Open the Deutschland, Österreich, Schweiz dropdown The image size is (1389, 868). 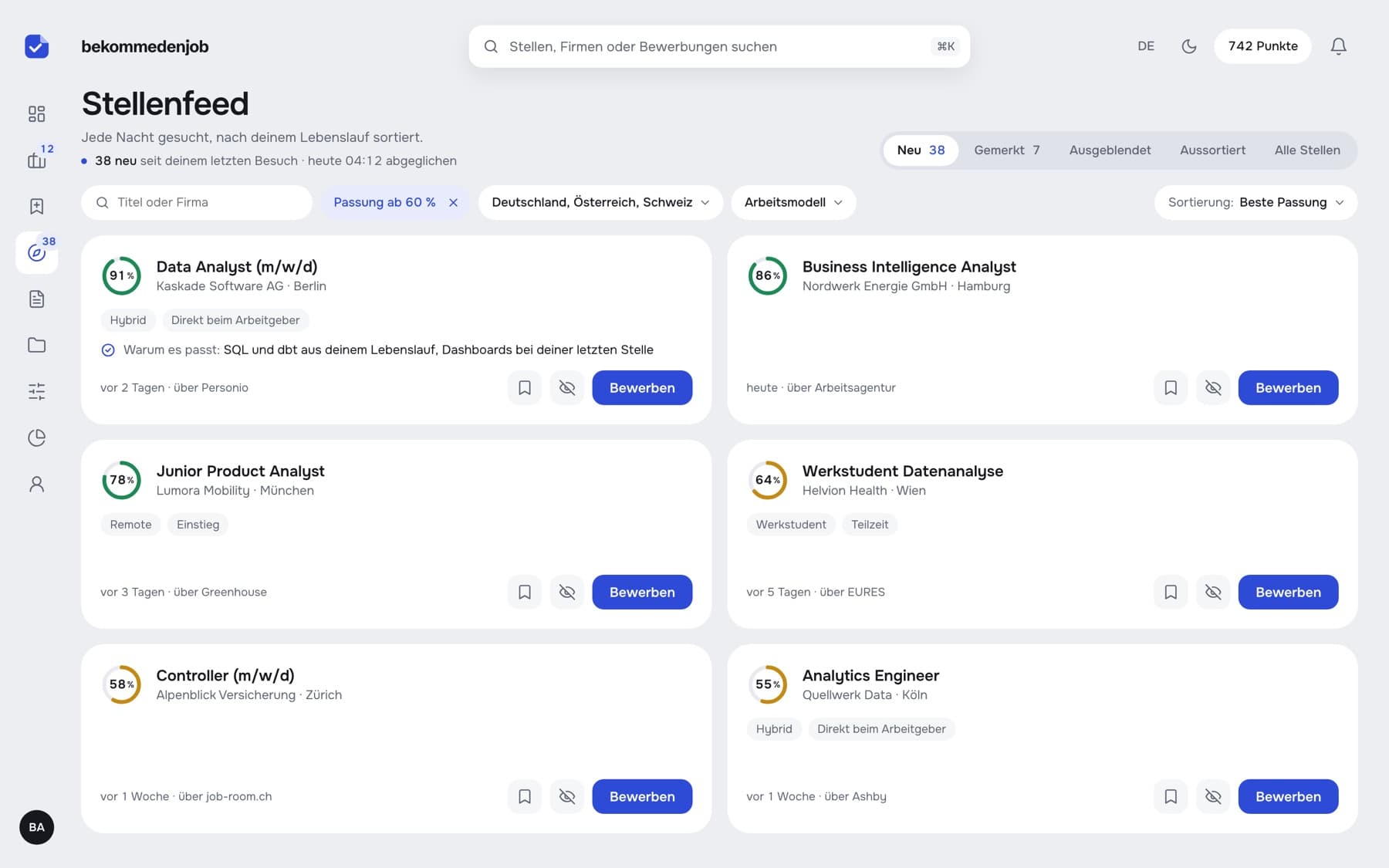tap(600, 202)
